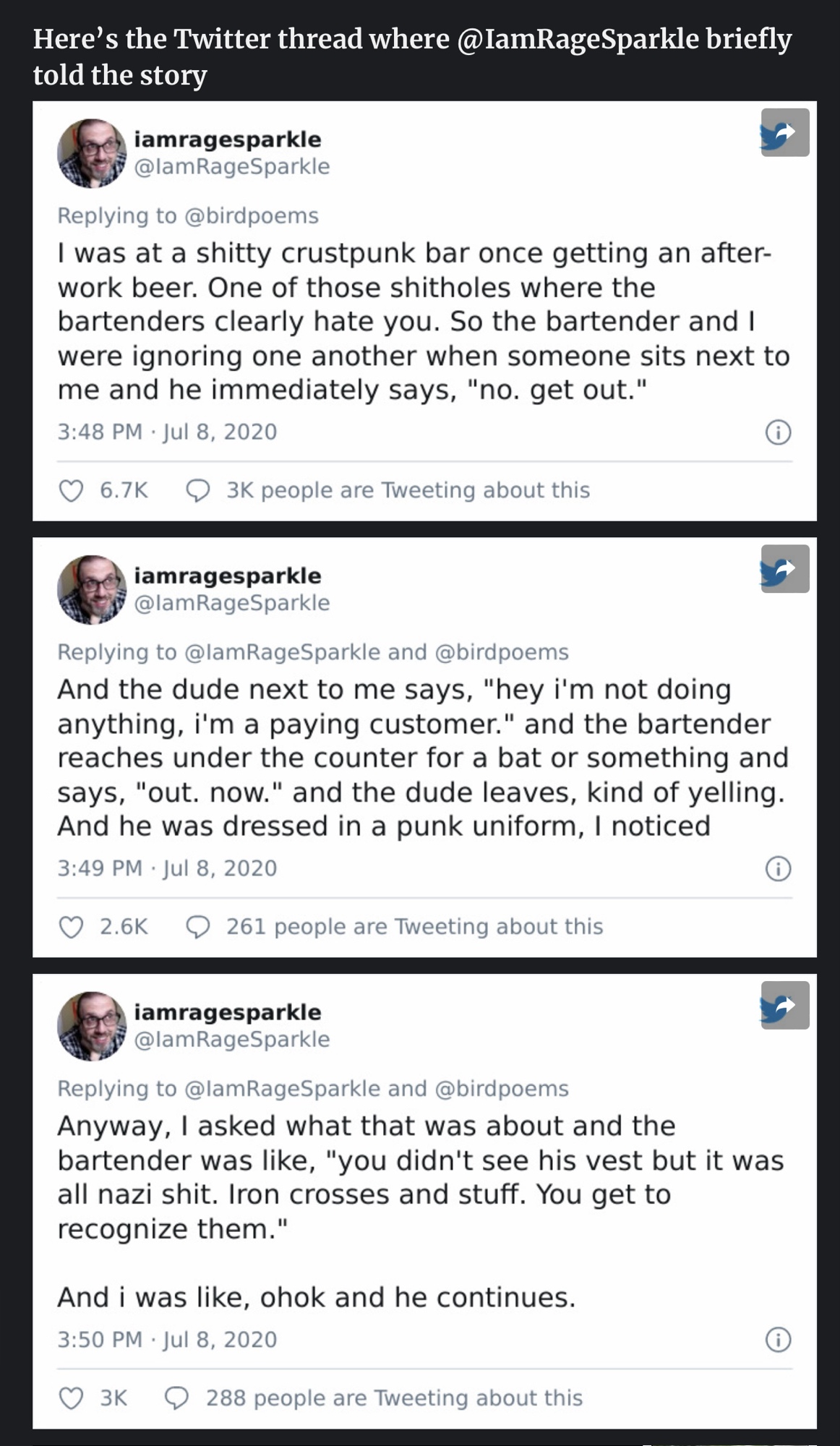
Task: Click the share icon on the second tweet
Action: 784,569
